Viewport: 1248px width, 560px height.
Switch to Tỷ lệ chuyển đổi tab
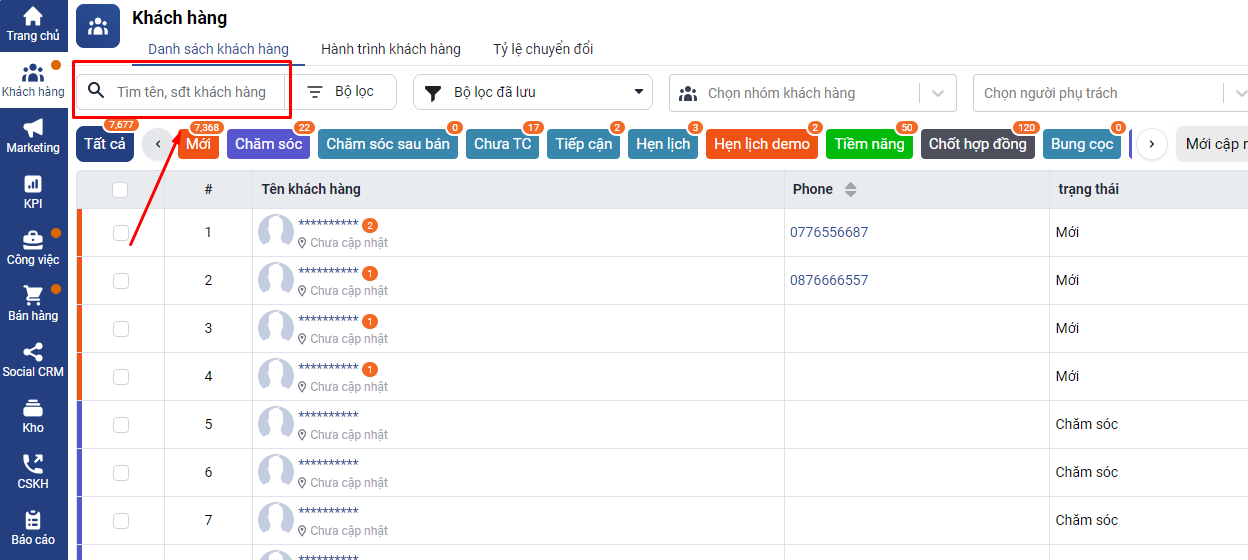pyautogui.click(x=543, y=49)
